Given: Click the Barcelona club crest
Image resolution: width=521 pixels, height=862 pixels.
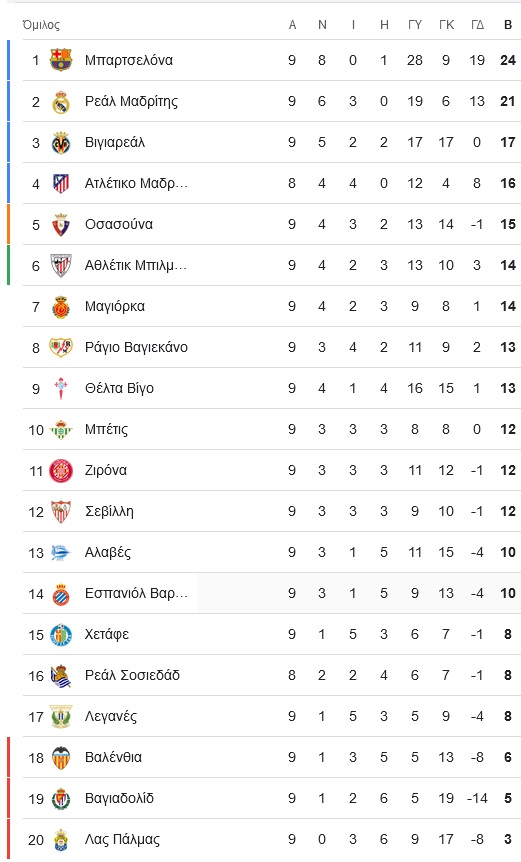Looking at the screenshot, I should (x=61, y=60).
